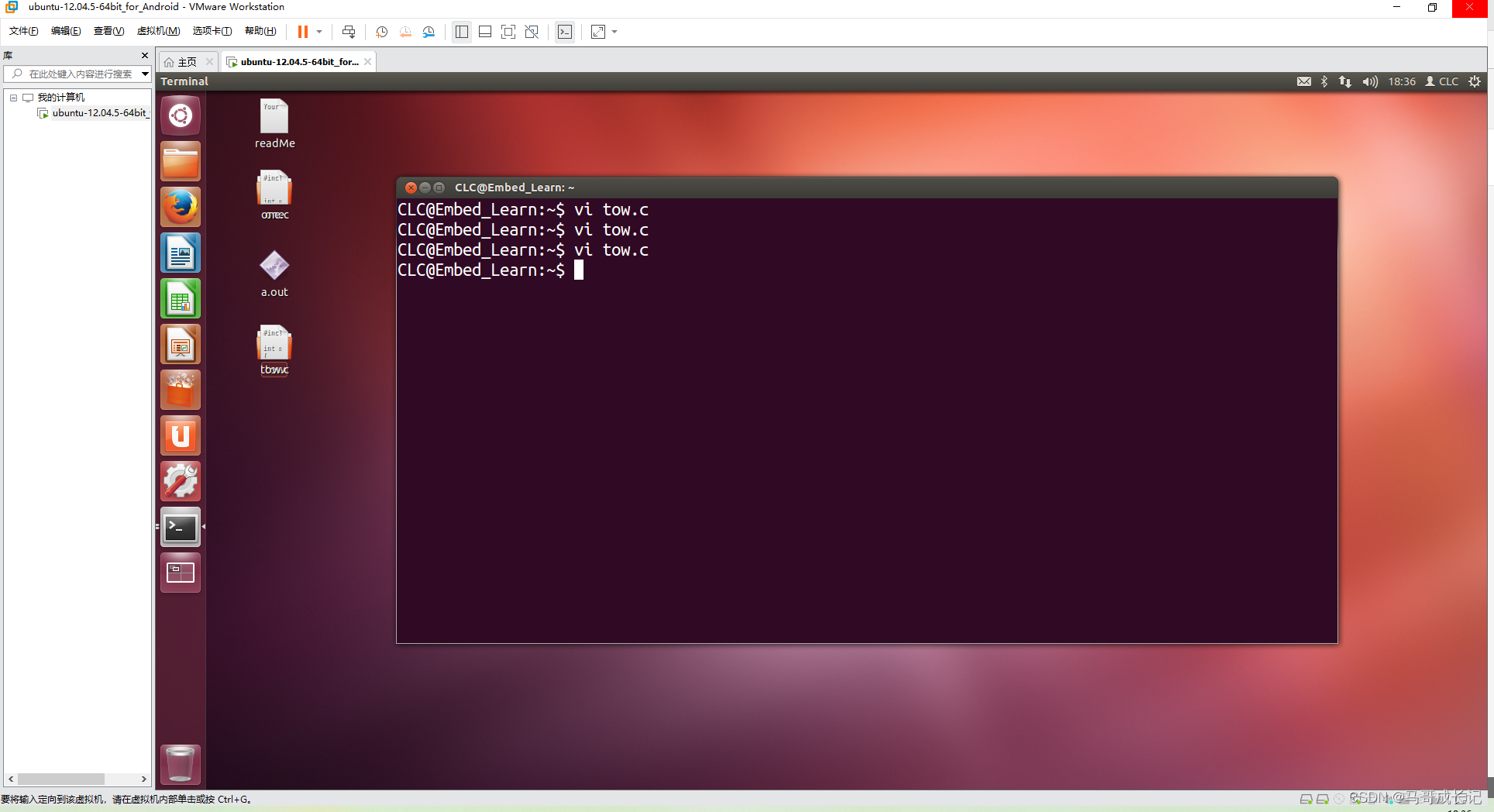The height and width of the screenshot is (812, 1494).
Task: Revert to snapshot toolbar icon
Action: click(405, 32)
